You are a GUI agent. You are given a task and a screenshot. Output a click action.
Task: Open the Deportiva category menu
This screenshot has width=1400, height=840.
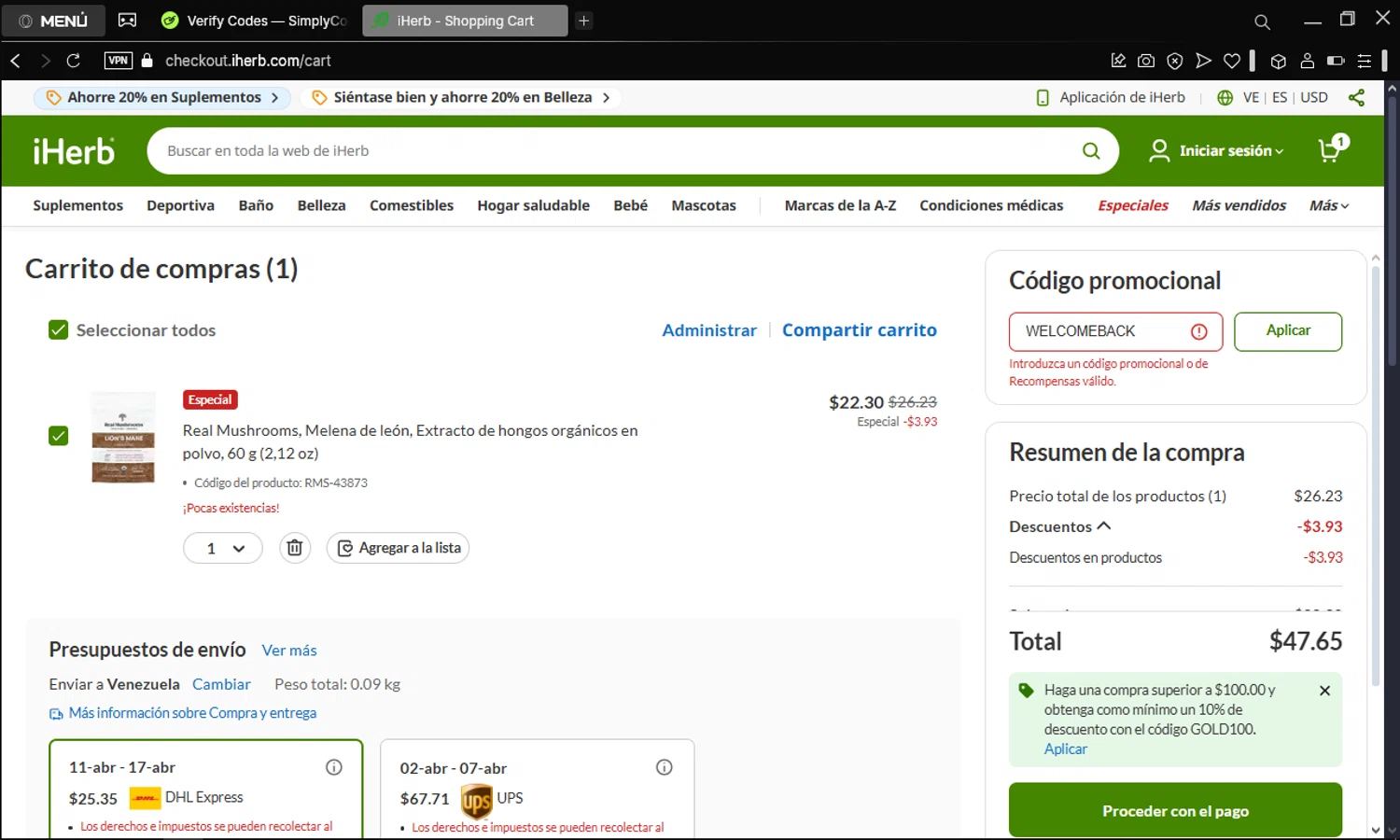point(180,205)
